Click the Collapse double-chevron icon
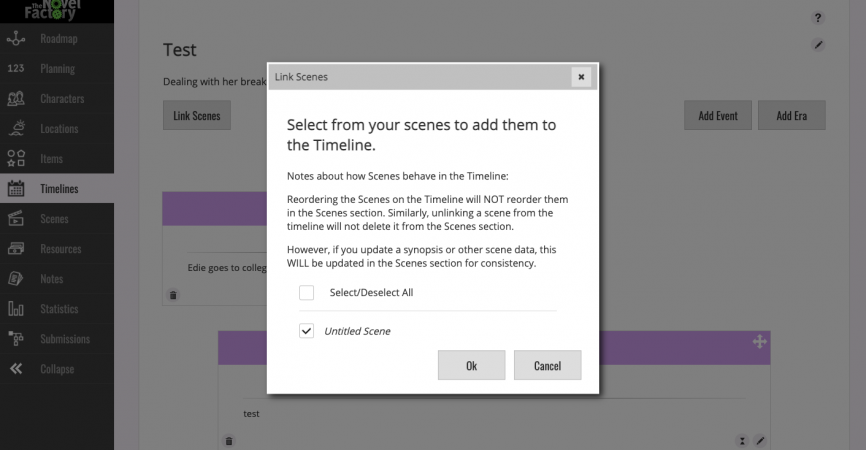Image resolution: width=866 pixels, height=450 pixels. (16, 369)
